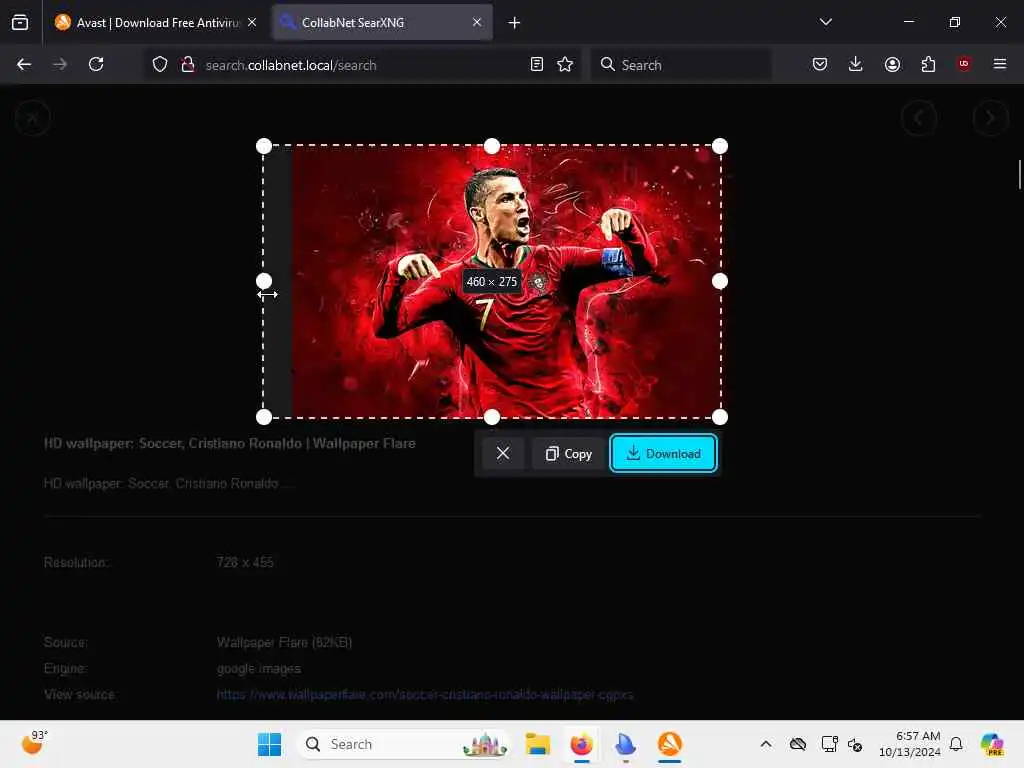
Task: Click the left-middle selection handle
Action: (264, 281)
